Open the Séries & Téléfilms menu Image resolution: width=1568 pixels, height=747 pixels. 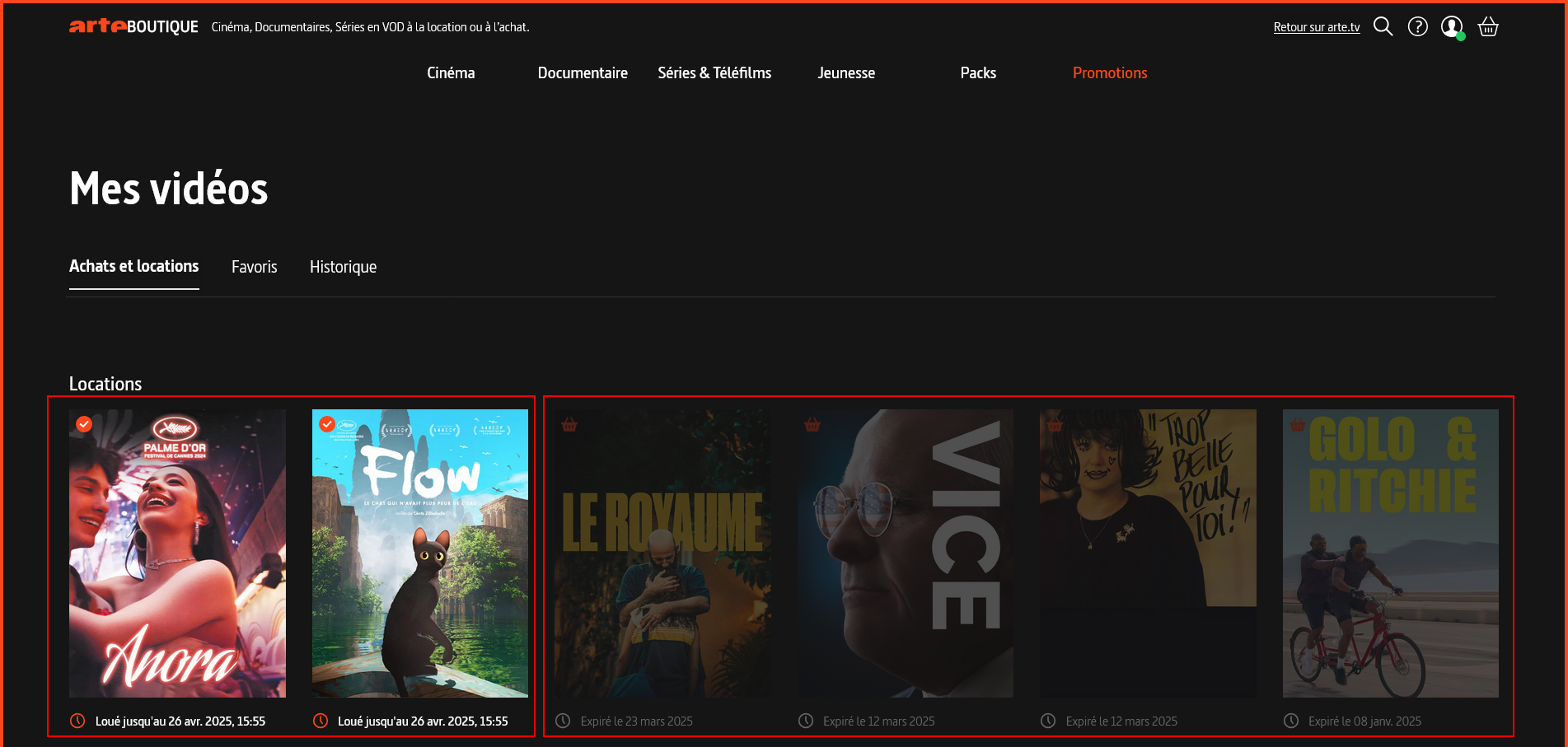(x=714, y=72)
